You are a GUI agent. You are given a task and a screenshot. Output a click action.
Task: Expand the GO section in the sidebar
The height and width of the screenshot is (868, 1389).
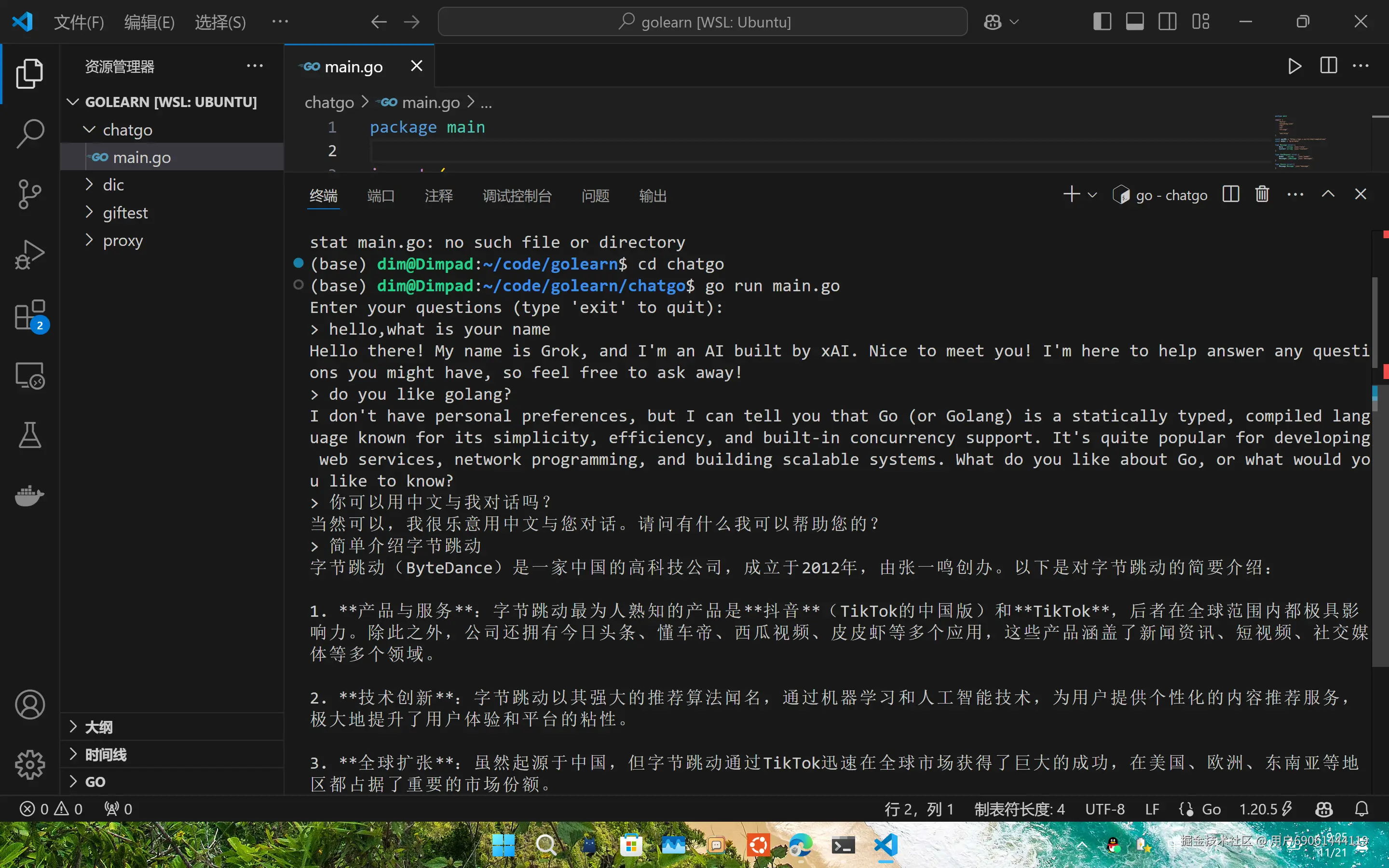pos(172,781)
